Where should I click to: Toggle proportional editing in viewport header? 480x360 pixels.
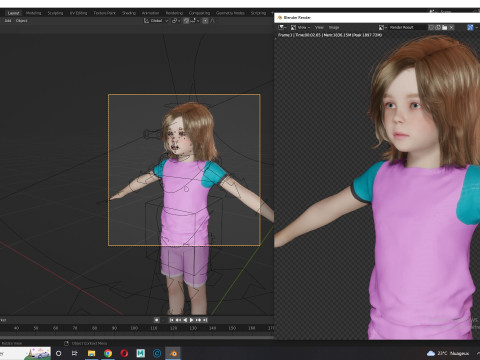205,21
